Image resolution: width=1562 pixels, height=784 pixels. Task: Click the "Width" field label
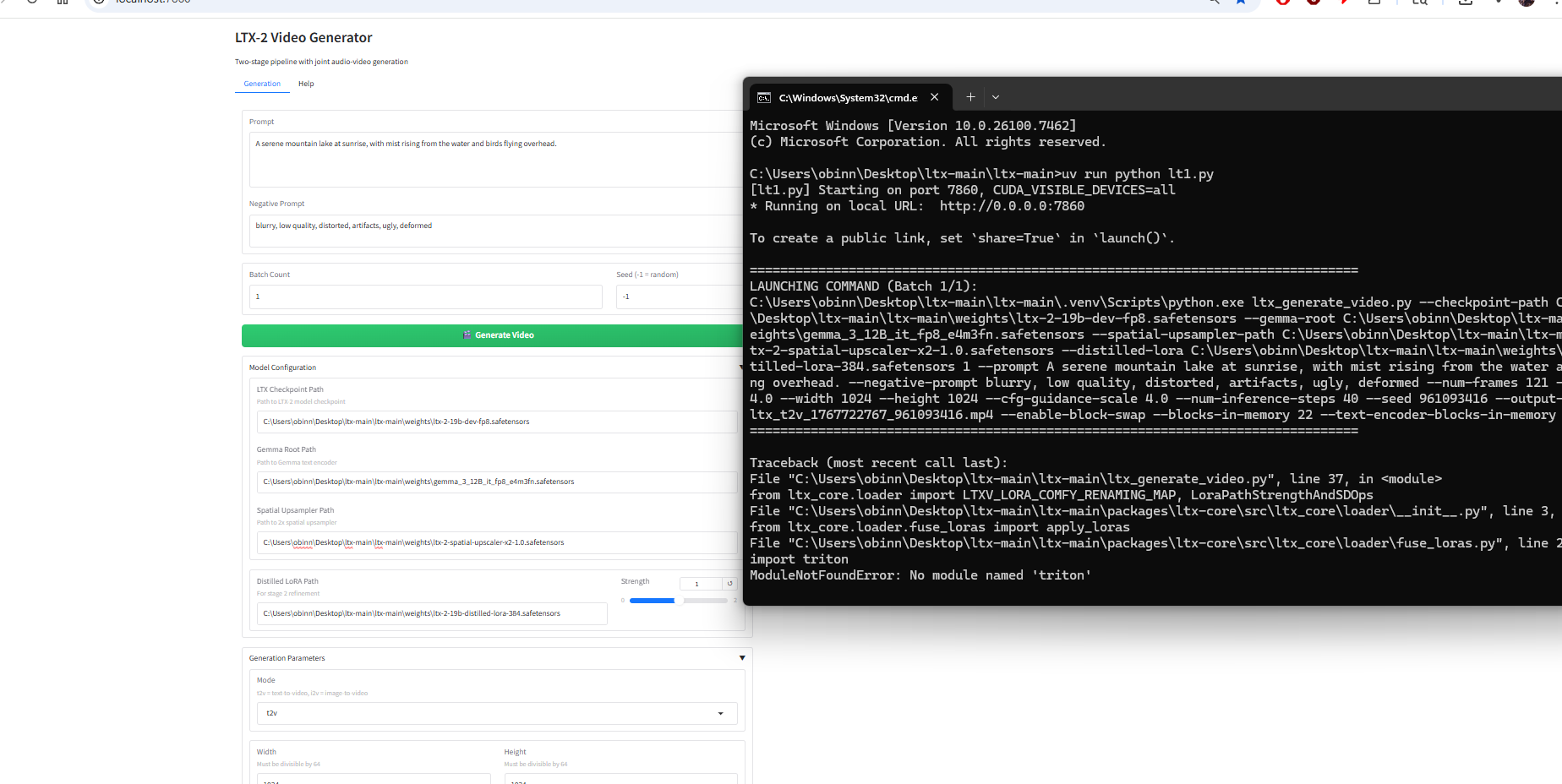(266, 752)
